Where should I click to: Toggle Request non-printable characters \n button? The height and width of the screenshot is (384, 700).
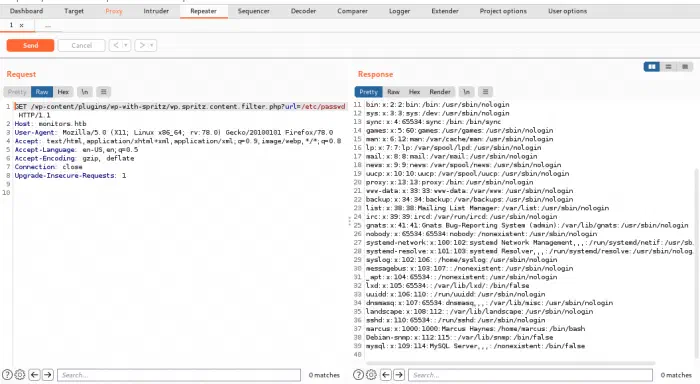84,92
